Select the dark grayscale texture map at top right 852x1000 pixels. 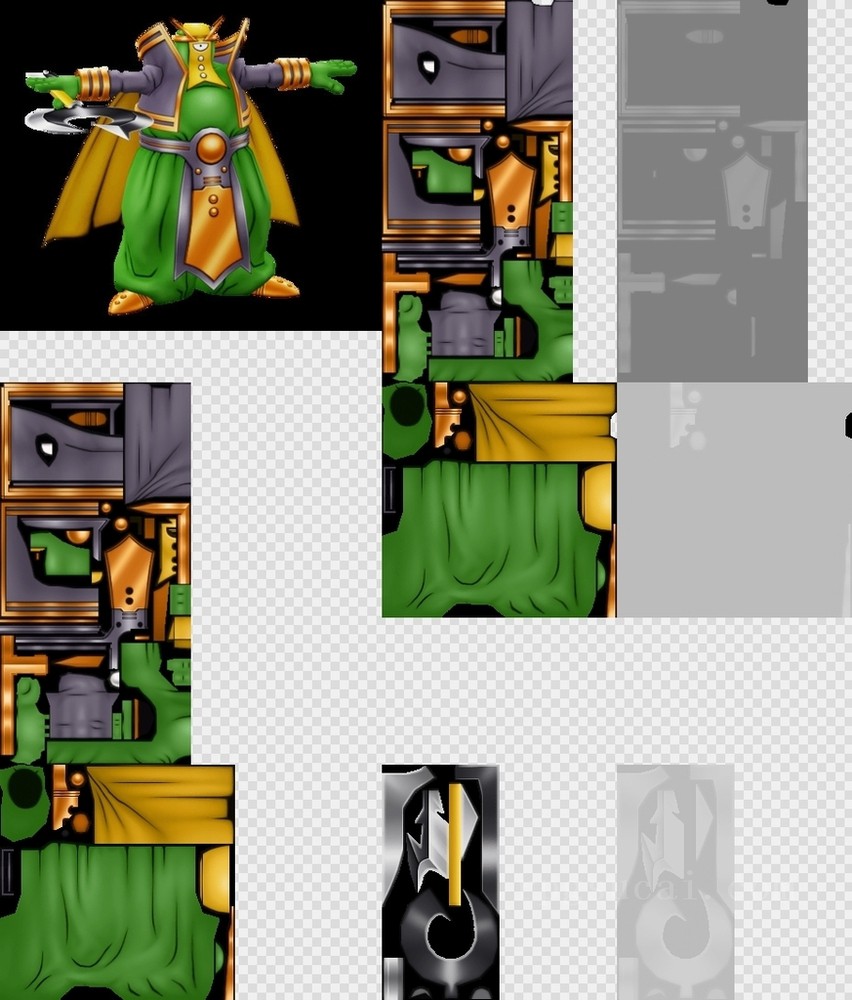712,190
